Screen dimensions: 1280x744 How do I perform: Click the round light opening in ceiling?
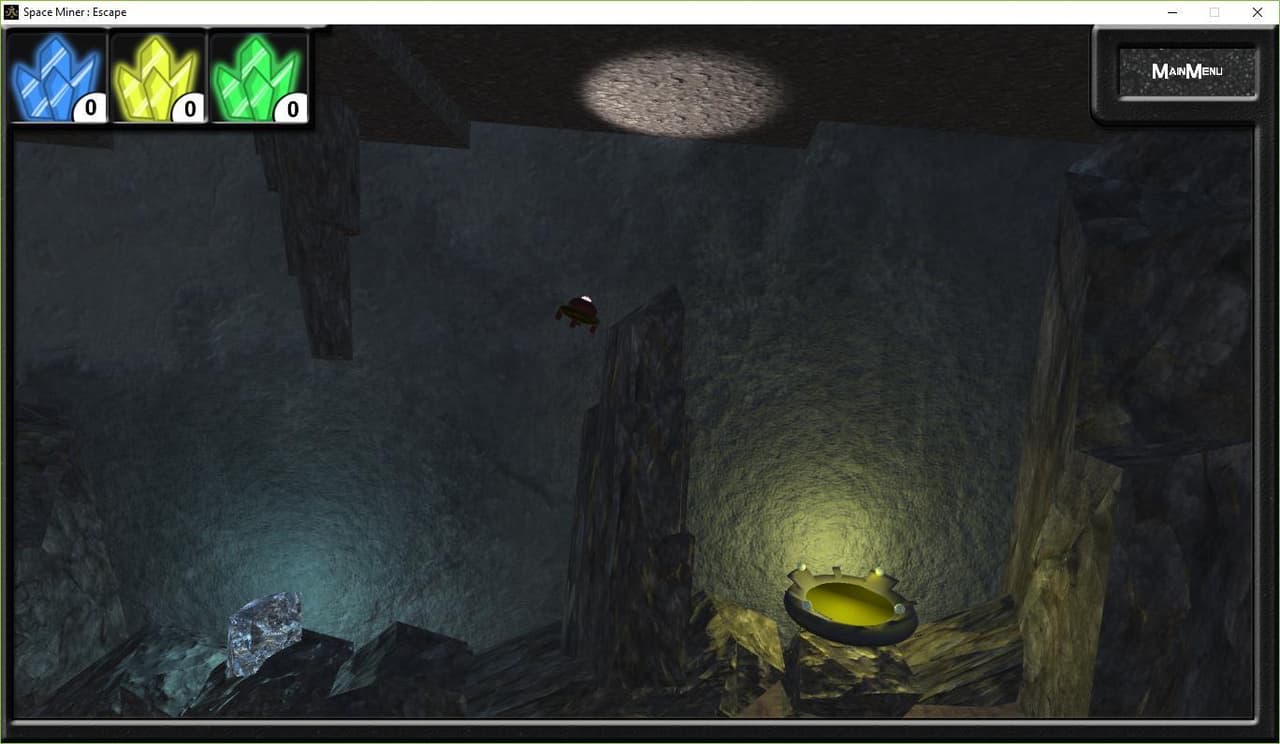684,93
